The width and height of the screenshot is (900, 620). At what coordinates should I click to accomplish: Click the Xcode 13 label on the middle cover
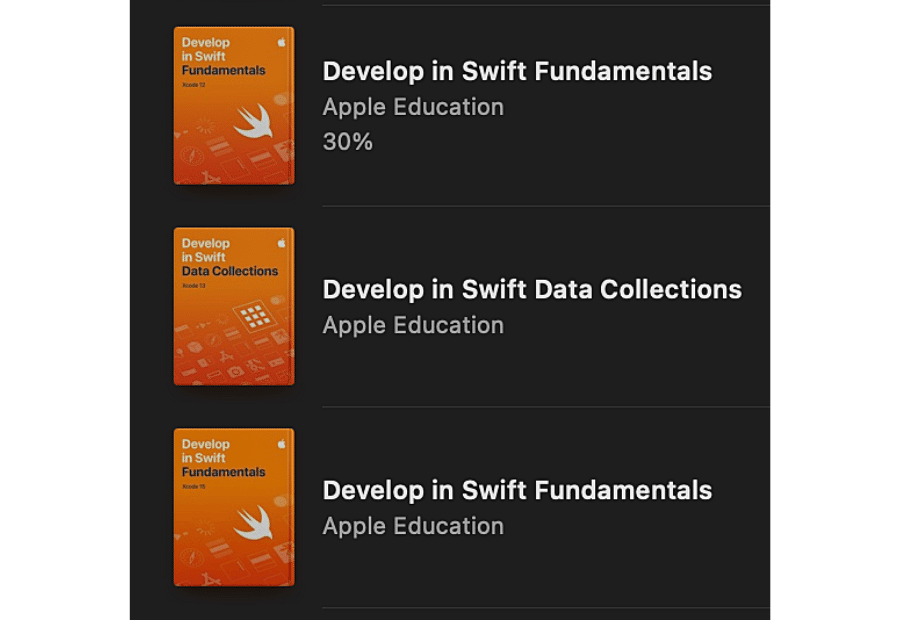tap(194, 286)
